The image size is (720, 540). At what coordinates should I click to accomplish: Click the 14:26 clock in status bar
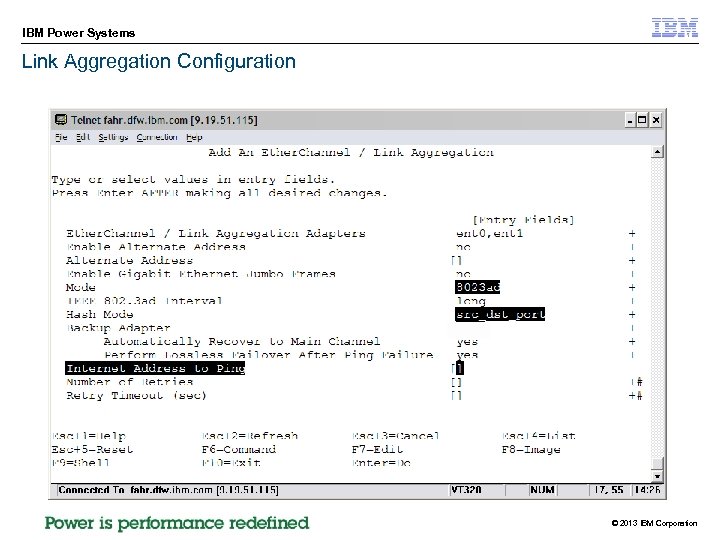[x=647, y=490]
